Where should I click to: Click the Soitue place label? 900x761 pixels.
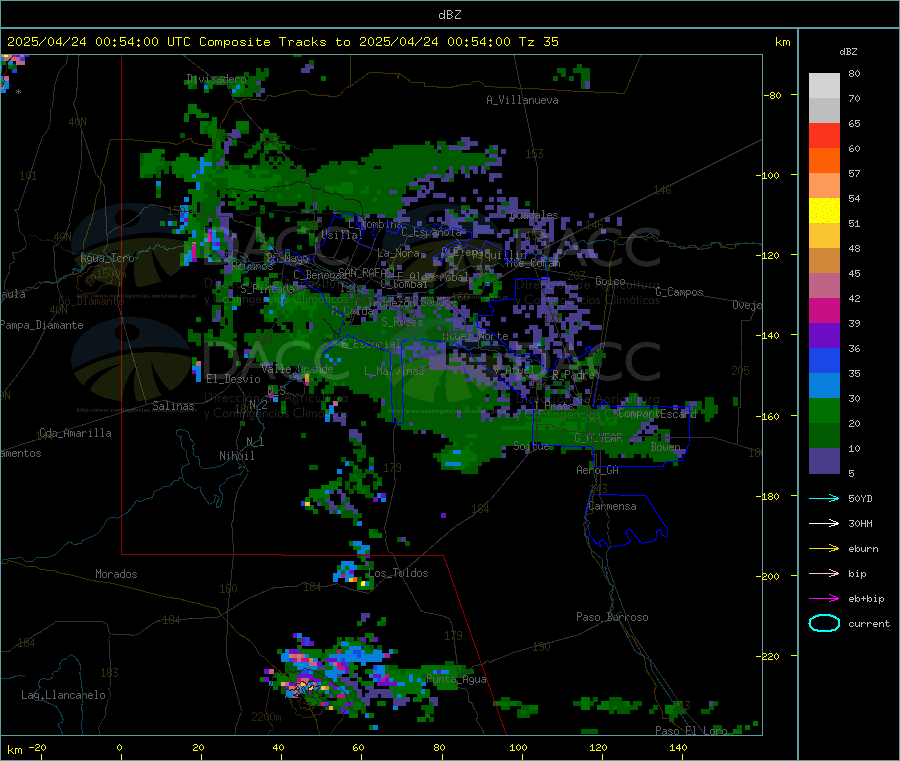click(531, 446)
